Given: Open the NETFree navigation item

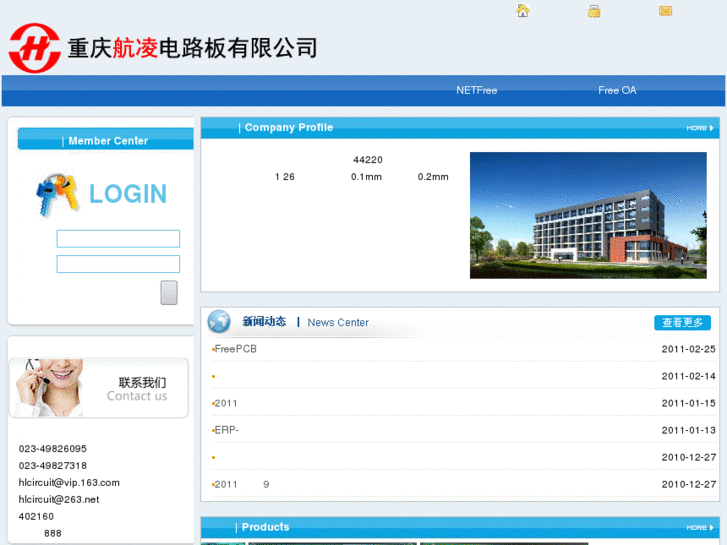Looking at the screenshot, I should tap(476, 91).
